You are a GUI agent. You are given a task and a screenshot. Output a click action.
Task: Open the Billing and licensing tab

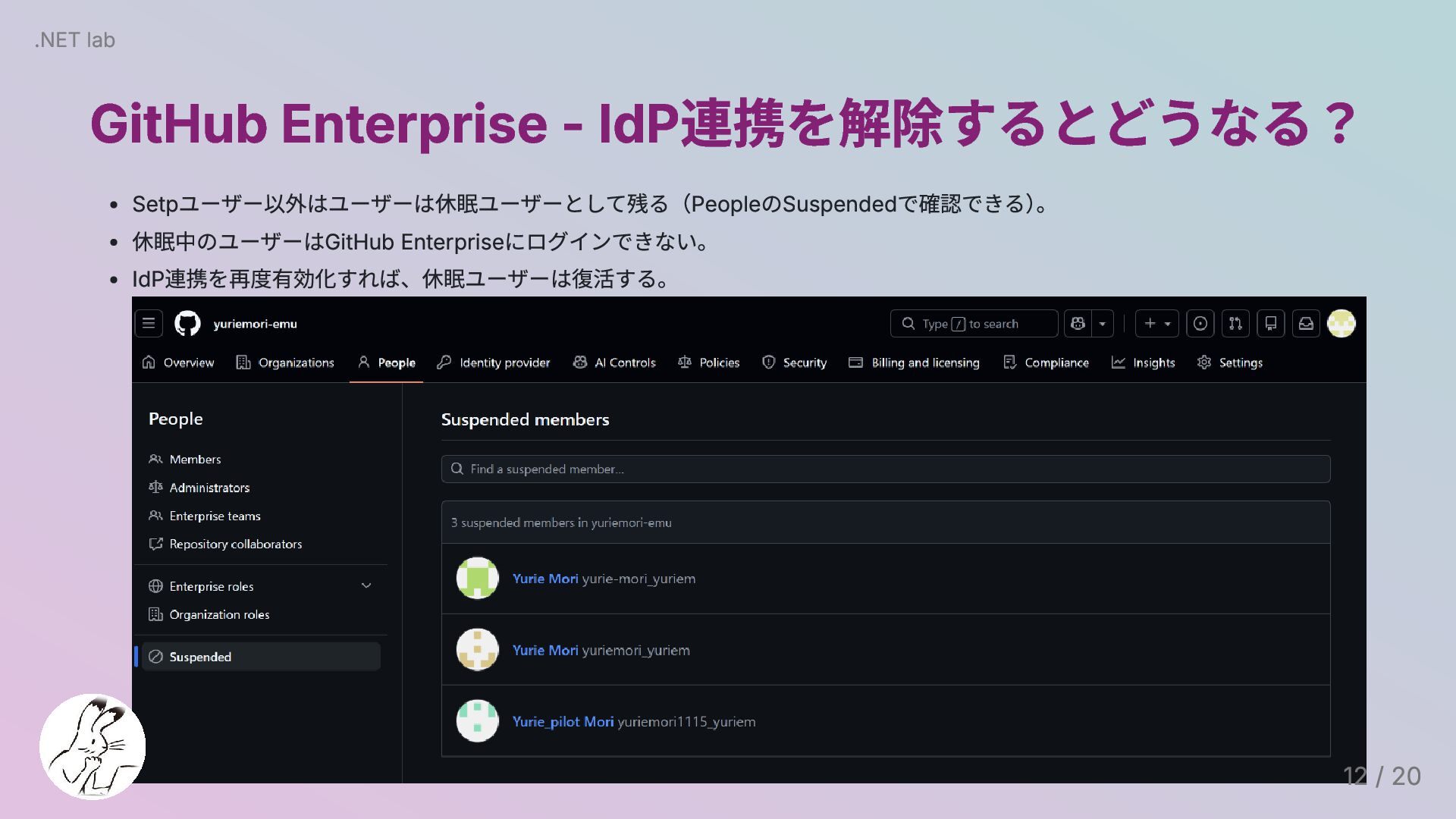coord(914,362)
